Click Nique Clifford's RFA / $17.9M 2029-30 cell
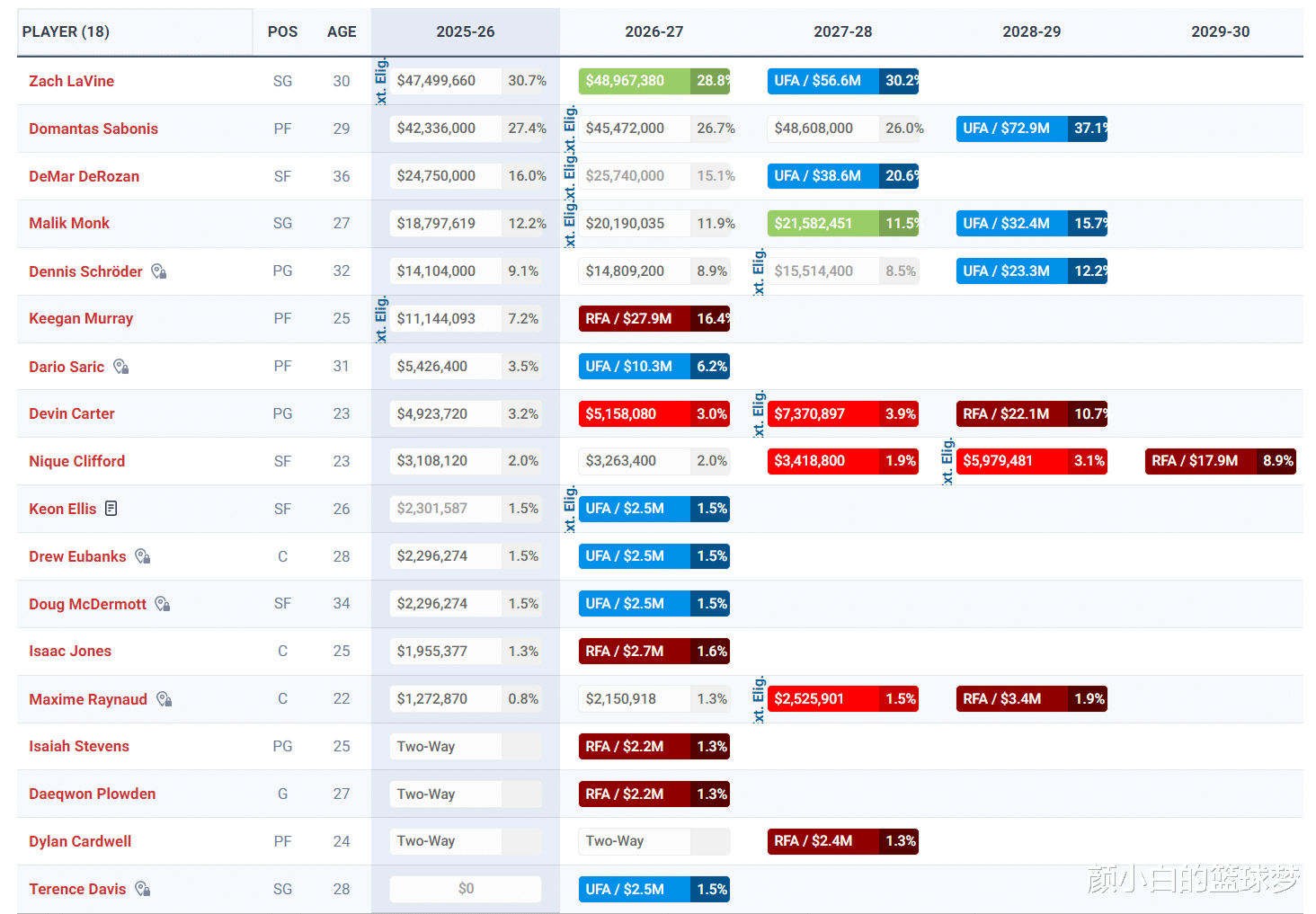 (1221, 461)
